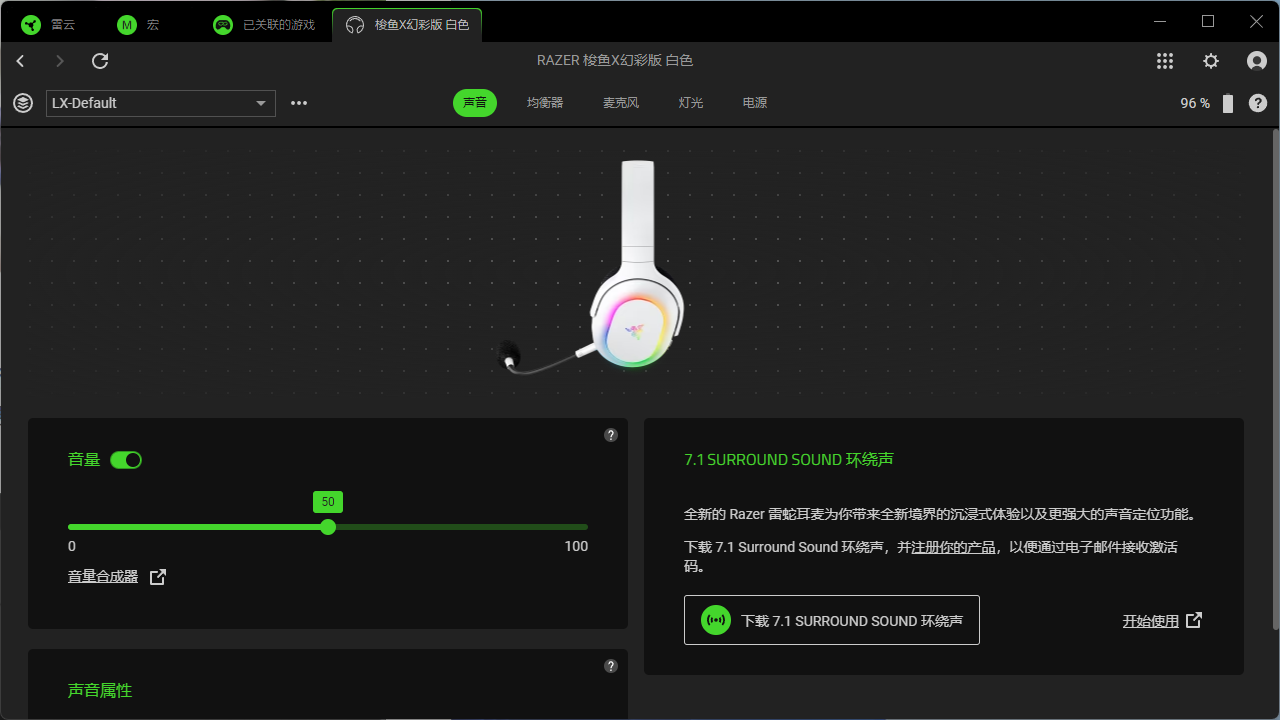Open the profile more options ellipsis
The height and width of the screenshot is (720, 1280).
299,103
